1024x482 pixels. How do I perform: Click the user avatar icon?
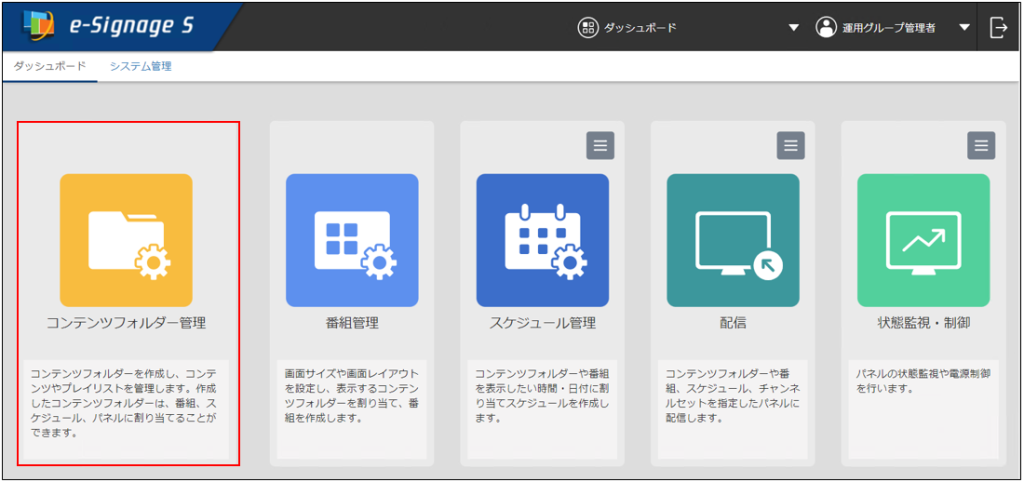(826, 27)
